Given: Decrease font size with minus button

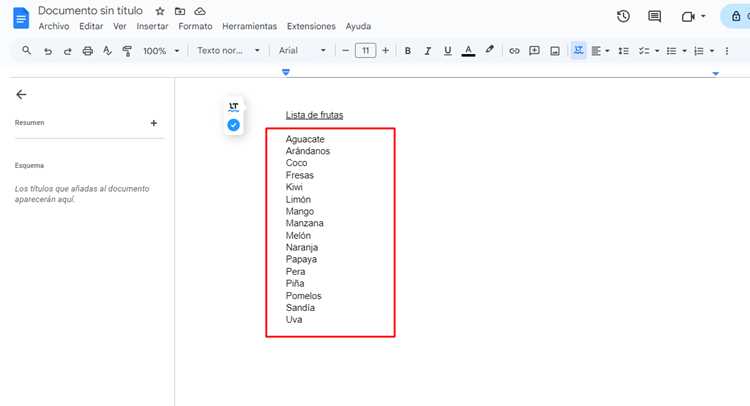Looking at the screenshot, I should tap(345, 50).
